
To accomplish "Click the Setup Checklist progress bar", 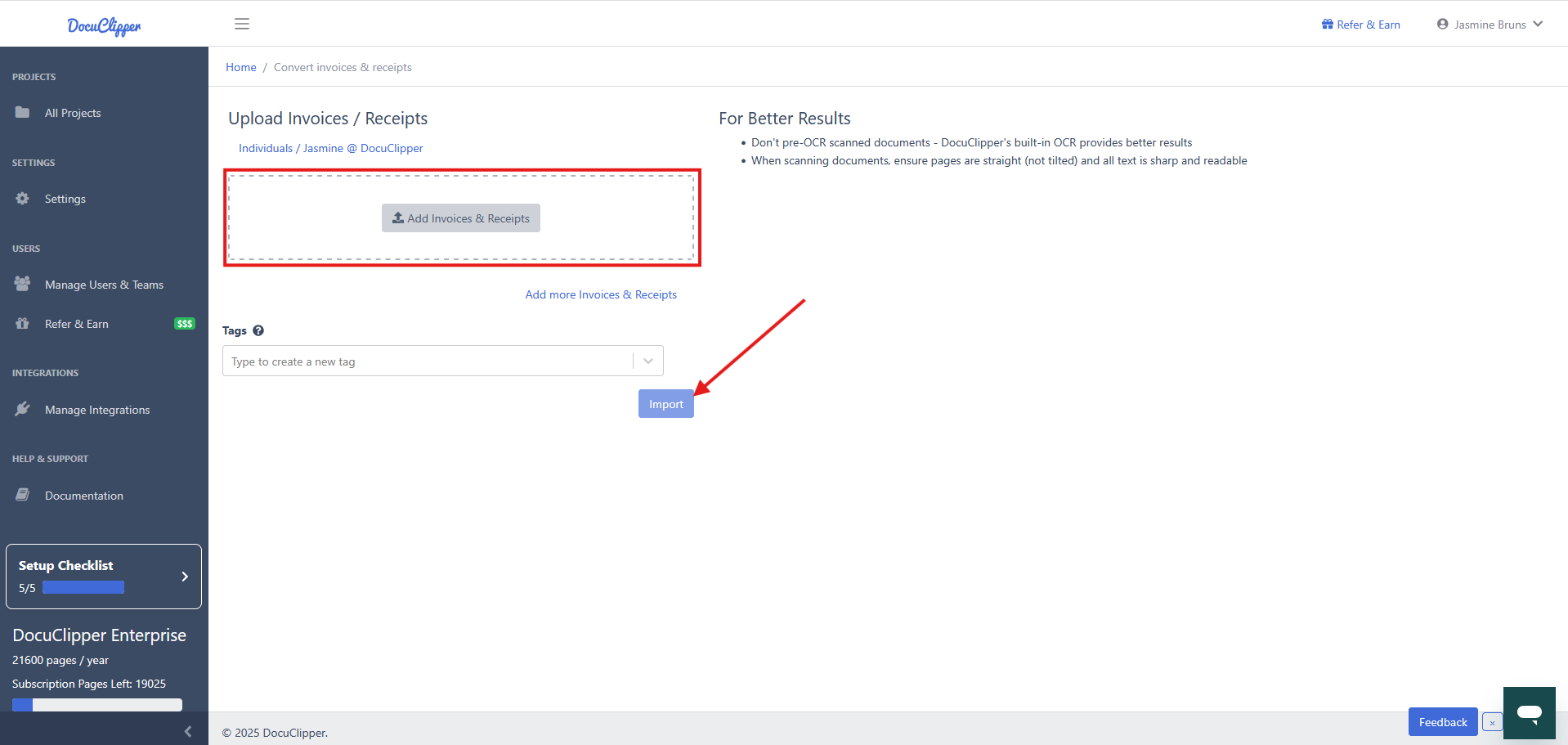I will click(83, 586).
